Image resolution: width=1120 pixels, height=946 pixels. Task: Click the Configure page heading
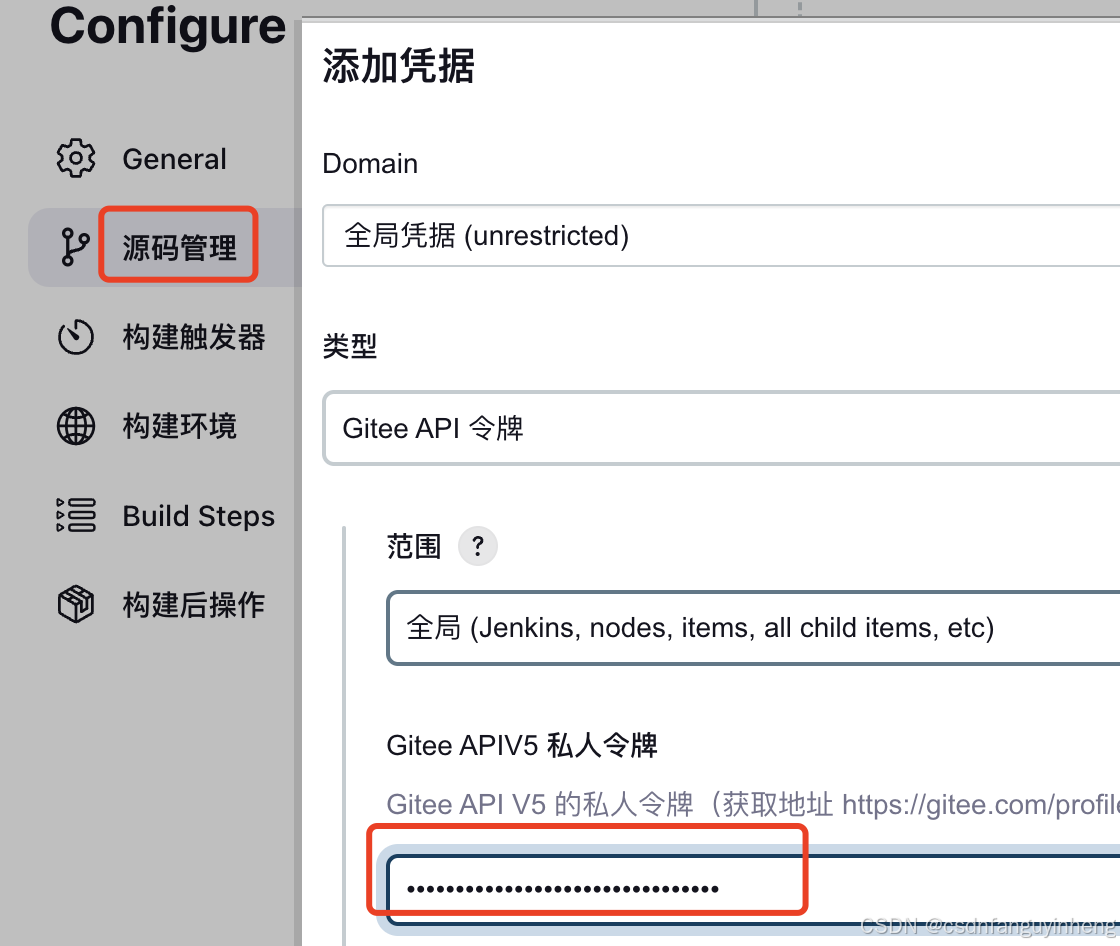pyautogui.click(x=168, y=26)
